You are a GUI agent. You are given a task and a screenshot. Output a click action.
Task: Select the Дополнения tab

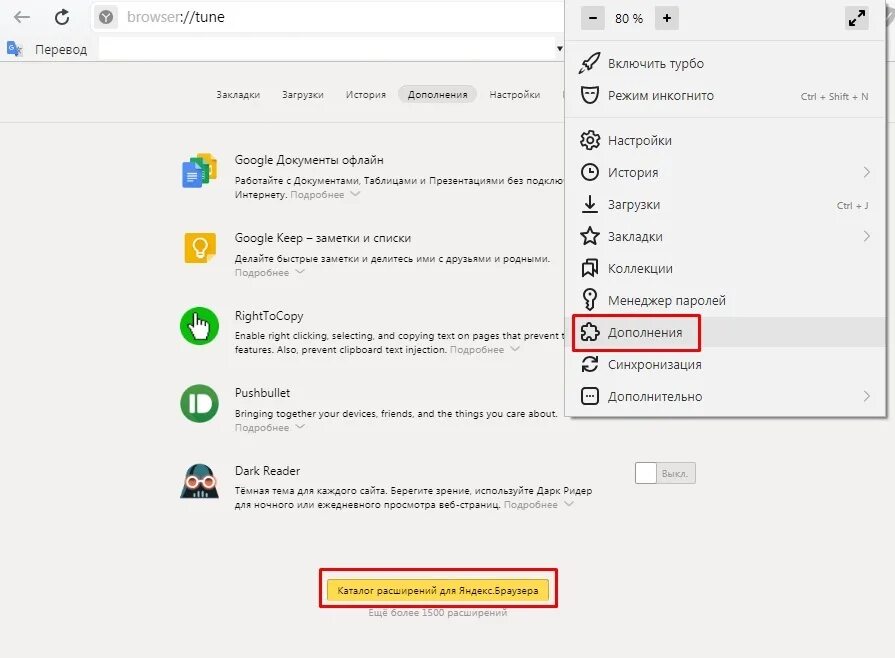coord(437,95)
